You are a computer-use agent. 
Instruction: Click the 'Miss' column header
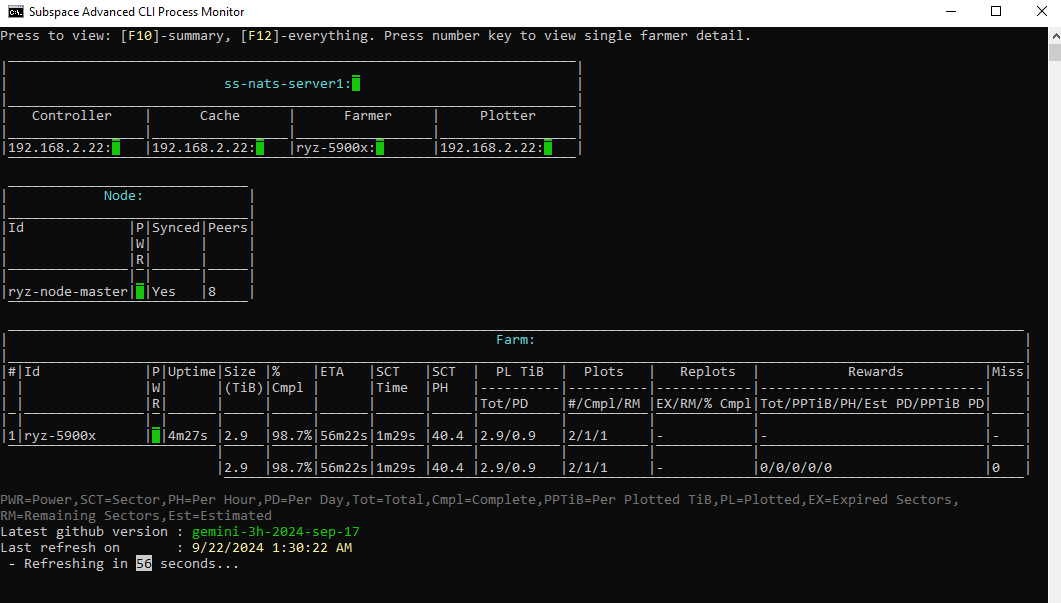pos(1008,372)
